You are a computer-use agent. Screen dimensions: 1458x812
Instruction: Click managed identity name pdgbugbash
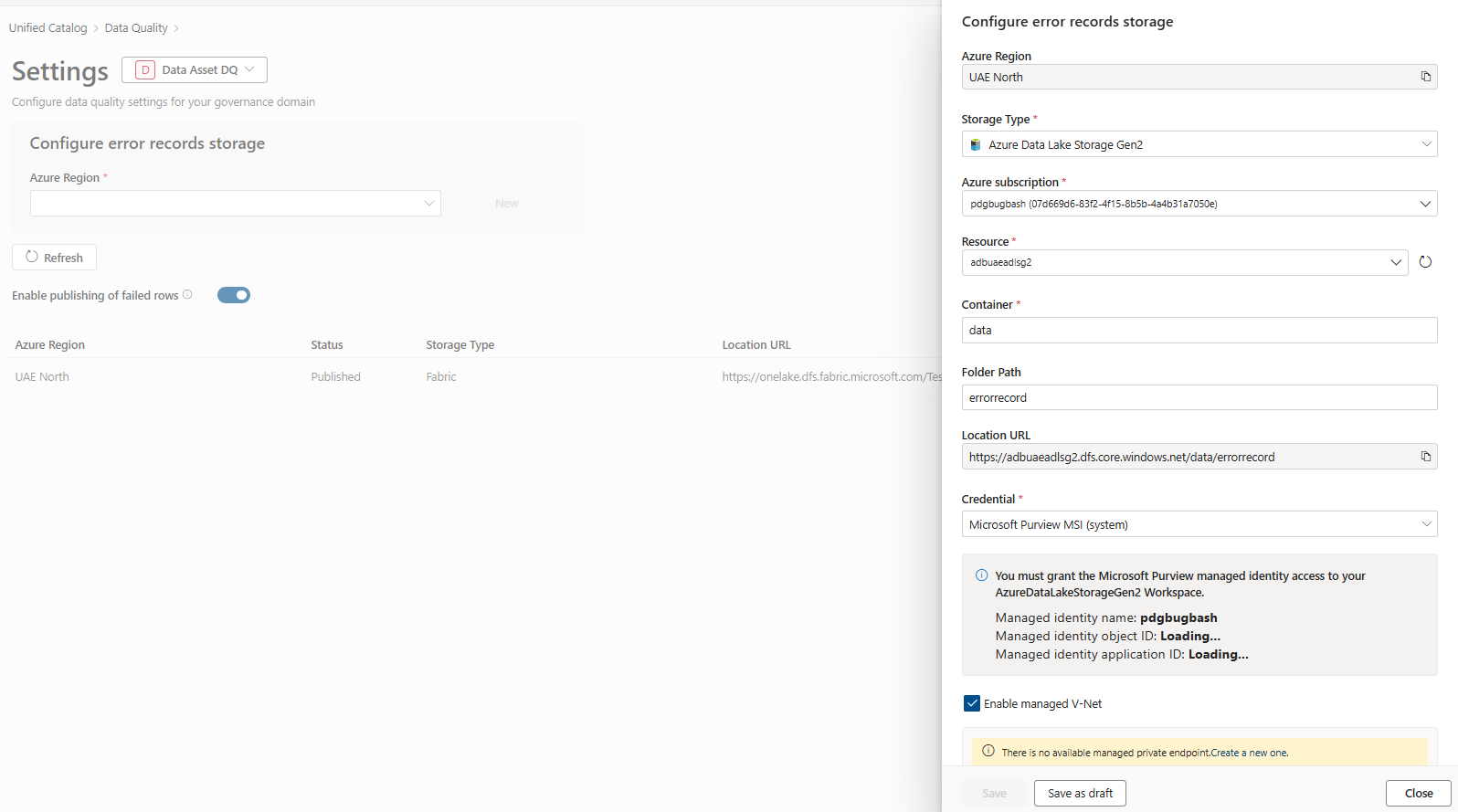coord(1178,617)
